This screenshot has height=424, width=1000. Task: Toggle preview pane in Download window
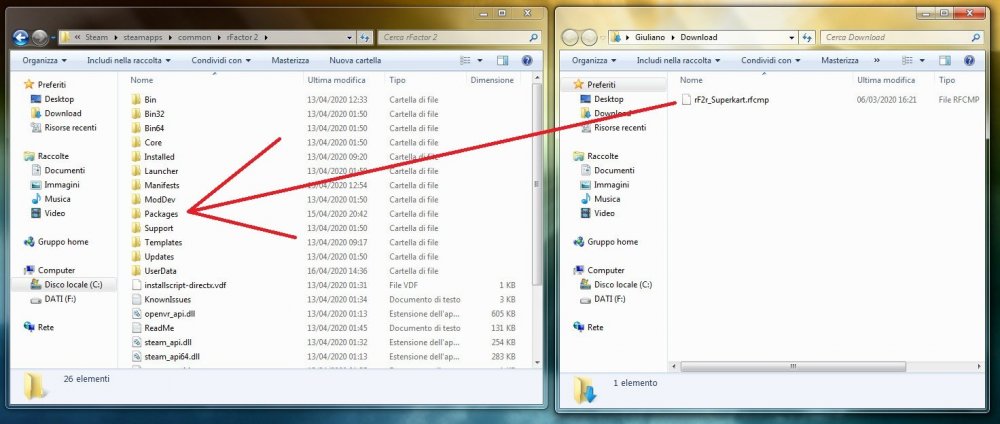tap(945, 61)
